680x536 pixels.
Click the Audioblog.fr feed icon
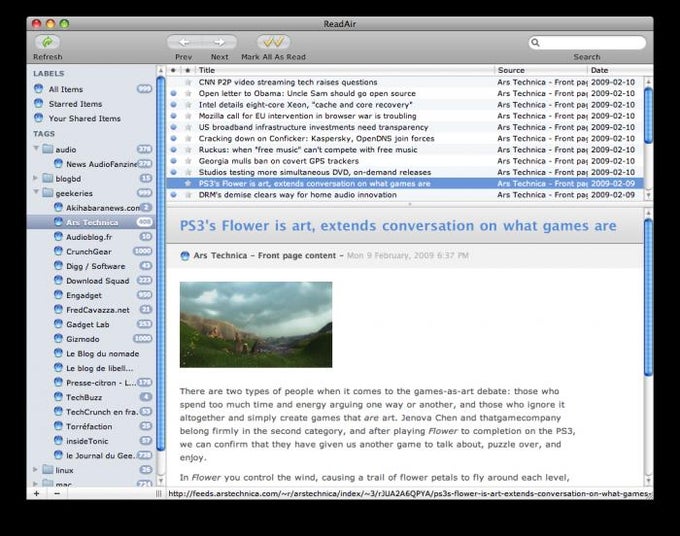(x=59, y=237)
